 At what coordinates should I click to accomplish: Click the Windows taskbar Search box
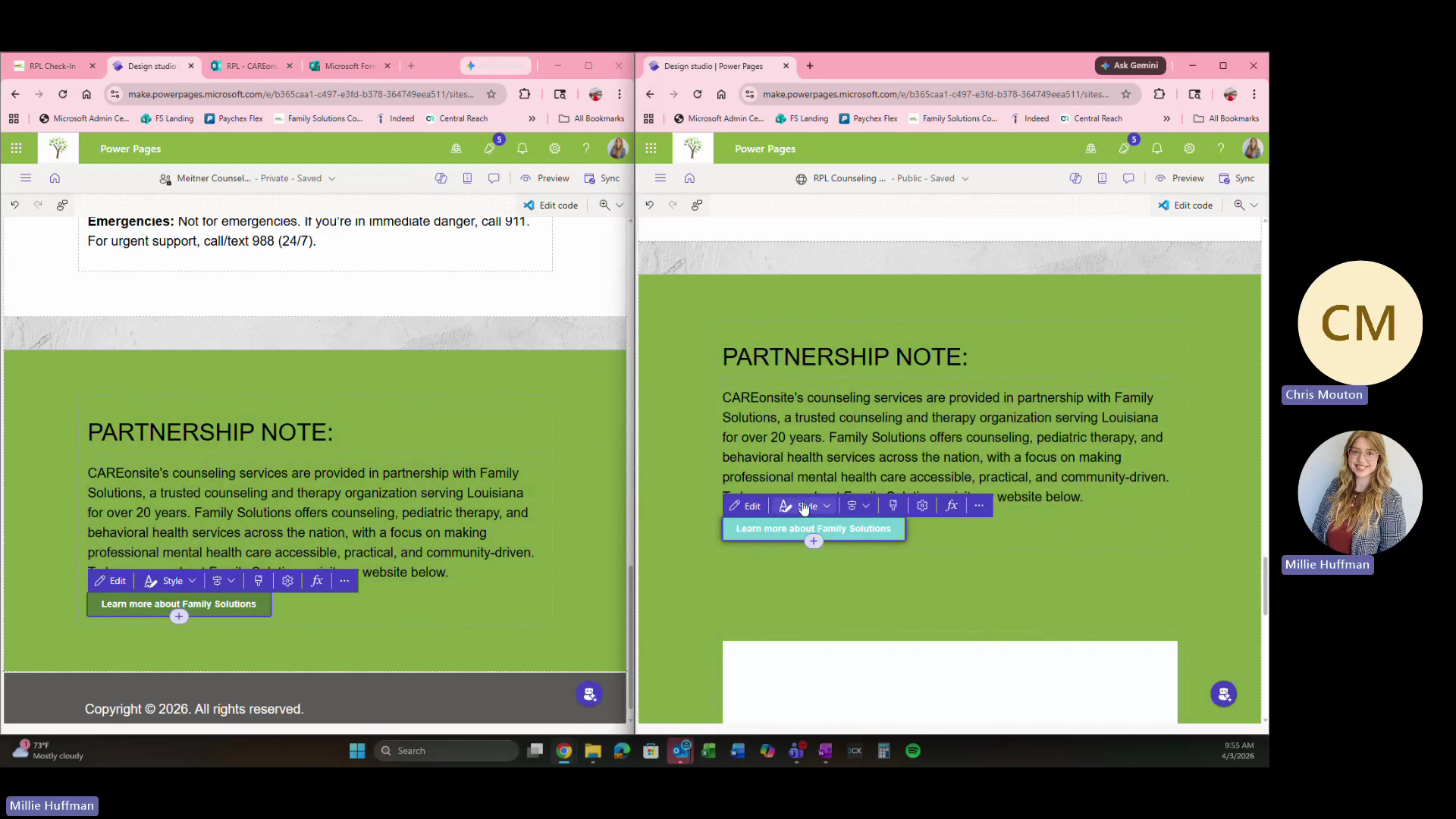point(446,751)
